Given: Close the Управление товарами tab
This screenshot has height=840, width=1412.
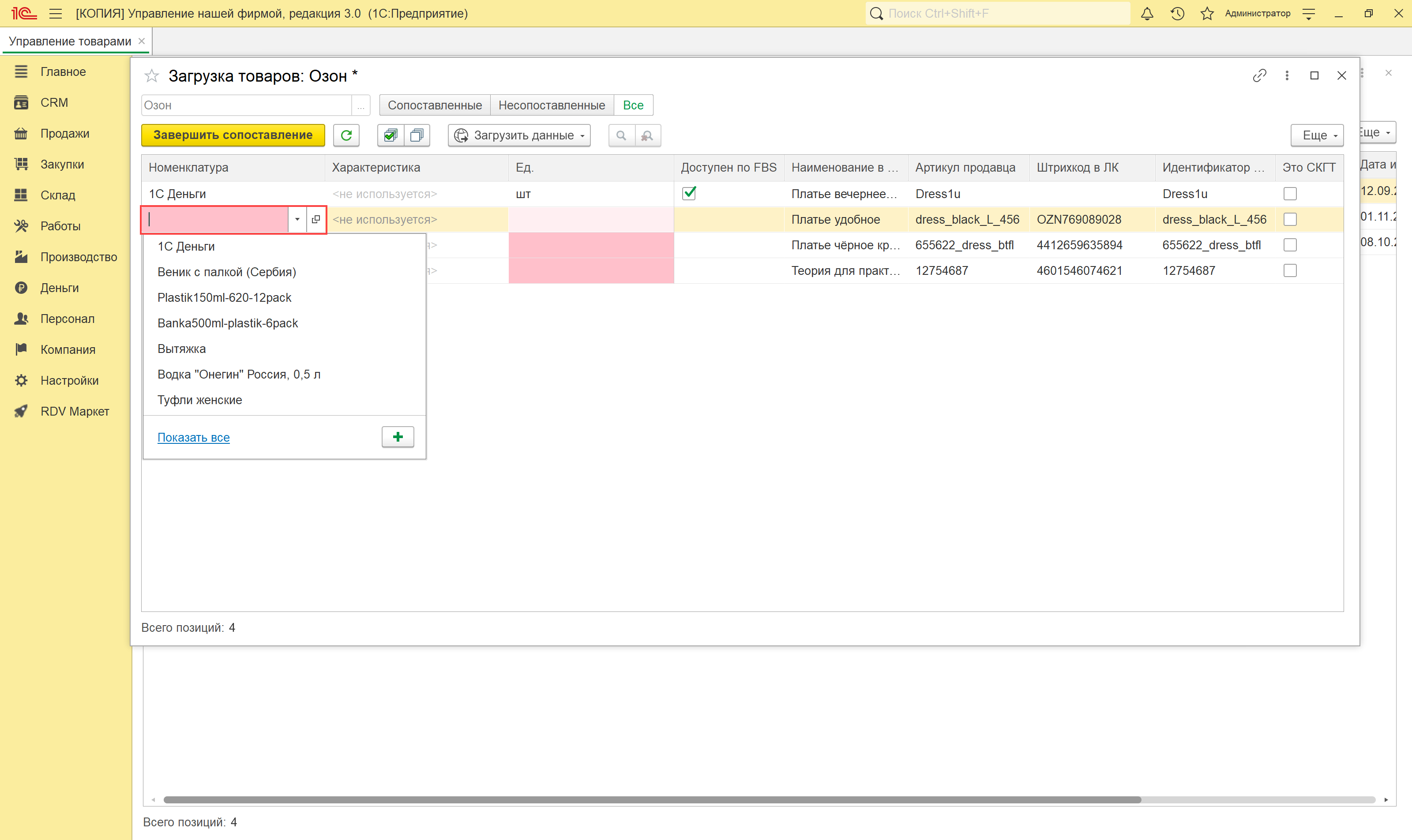Looking at the screenshot, I should point(142,41).
